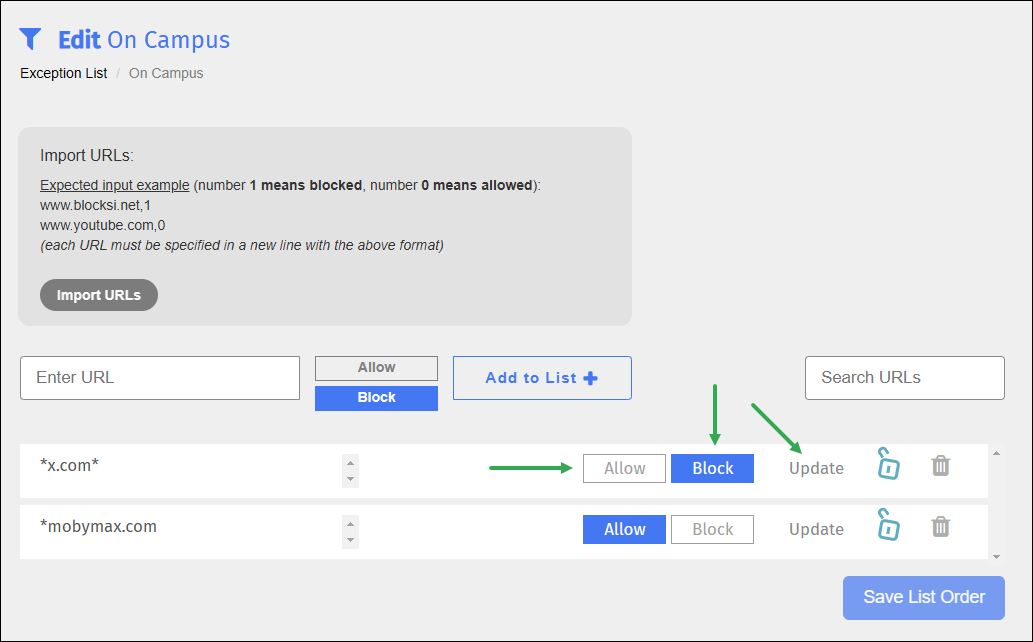
Task: Click the *x.com* URL text
Action: (69, 465)
